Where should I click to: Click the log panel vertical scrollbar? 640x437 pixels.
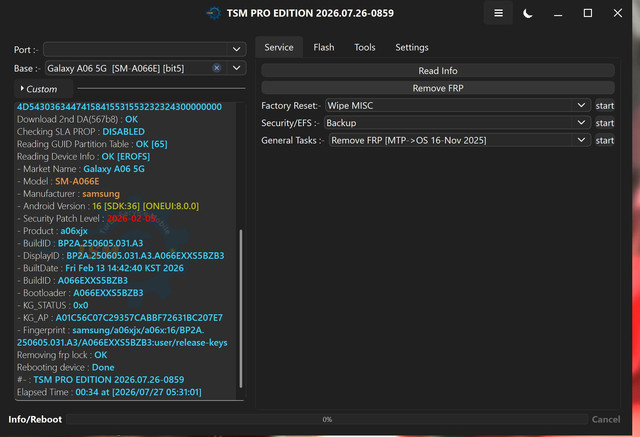(241, 308)
